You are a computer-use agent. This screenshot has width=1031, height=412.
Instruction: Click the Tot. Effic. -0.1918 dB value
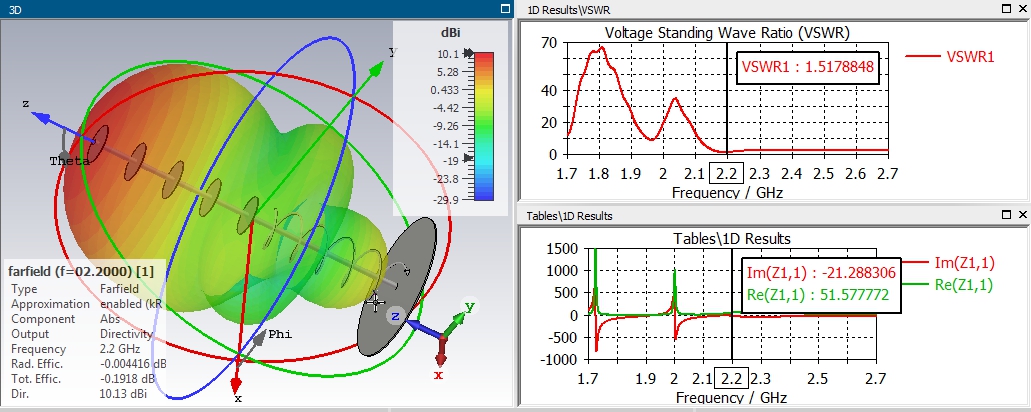127,379
